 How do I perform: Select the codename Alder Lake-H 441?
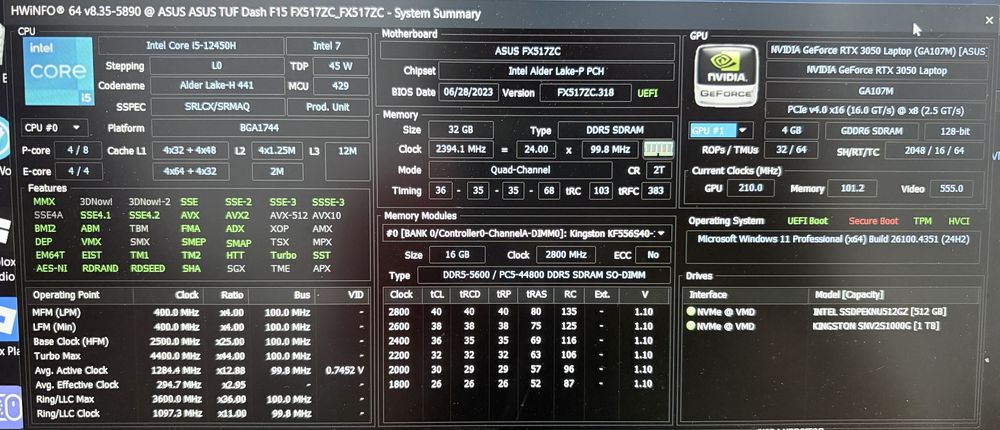coord(217,86)
